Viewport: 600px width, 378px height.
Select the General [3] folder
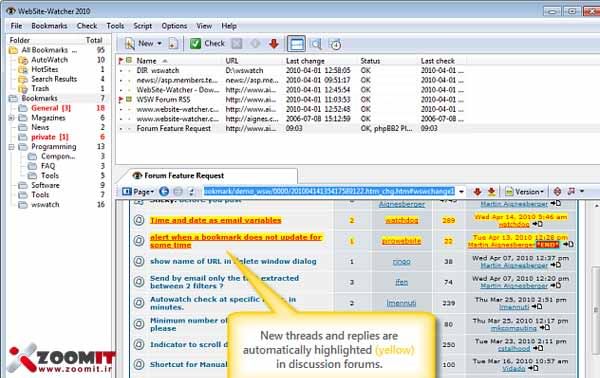51,108
